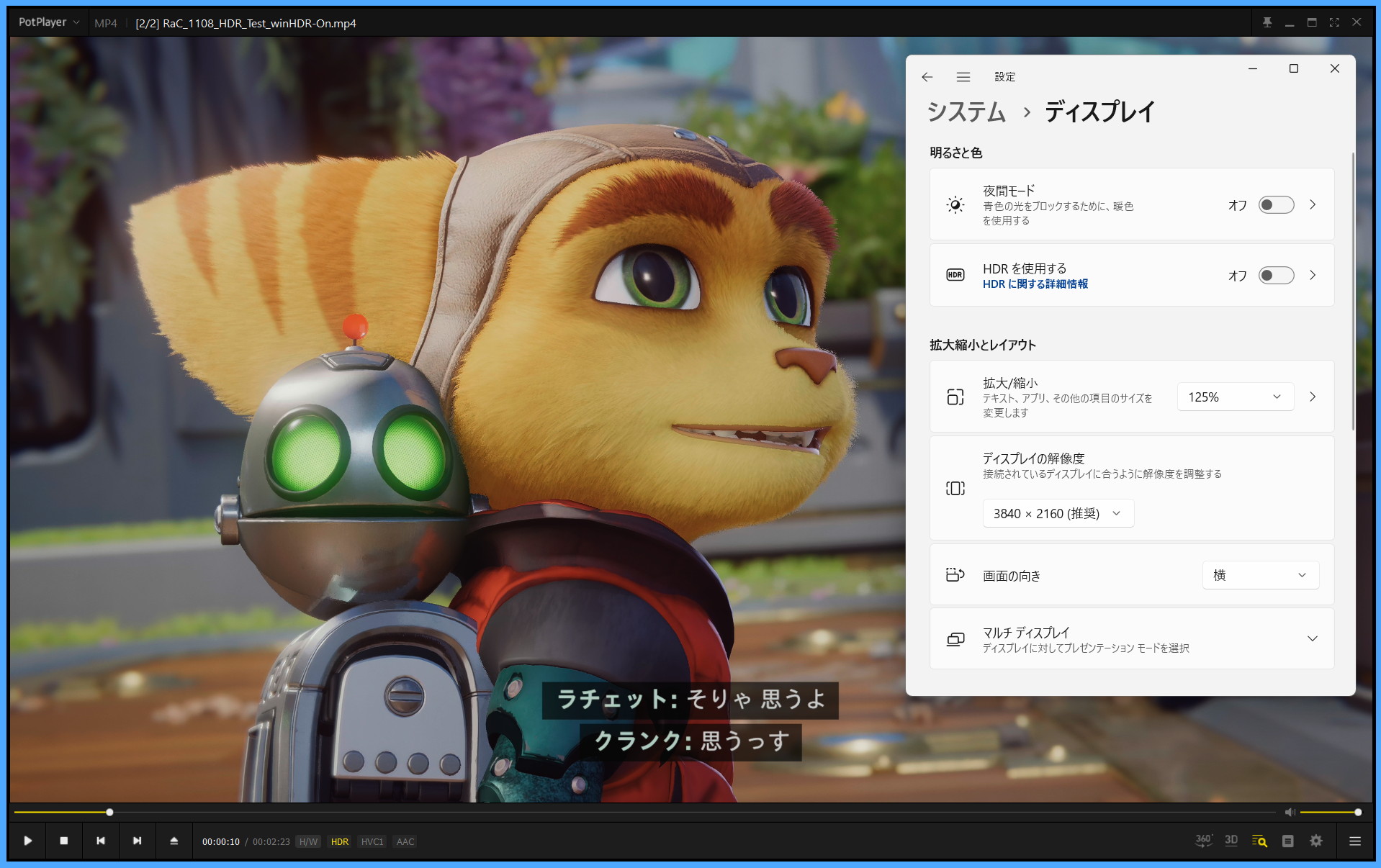Image resolution: width=1381 pixels, height=868 pixels.
Task: Open Settings navigation hamburger menu
Action: pyautogui.click(x=963, y=77)
